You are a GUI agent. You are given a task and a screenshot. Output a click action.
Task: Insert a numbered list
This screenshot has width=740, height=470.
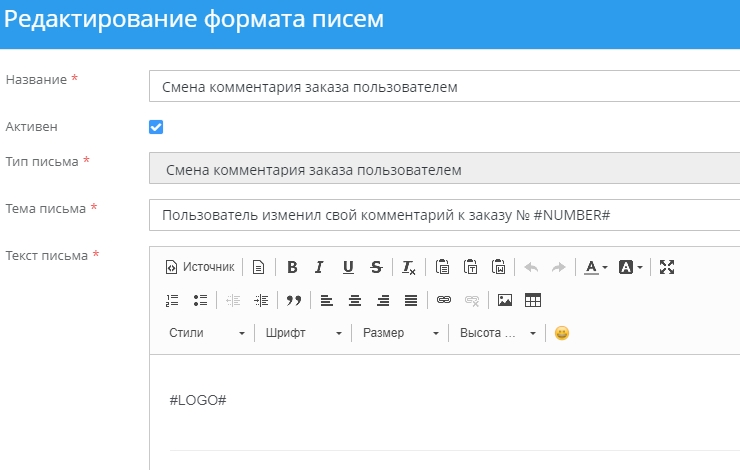click(x=172, y=300)
